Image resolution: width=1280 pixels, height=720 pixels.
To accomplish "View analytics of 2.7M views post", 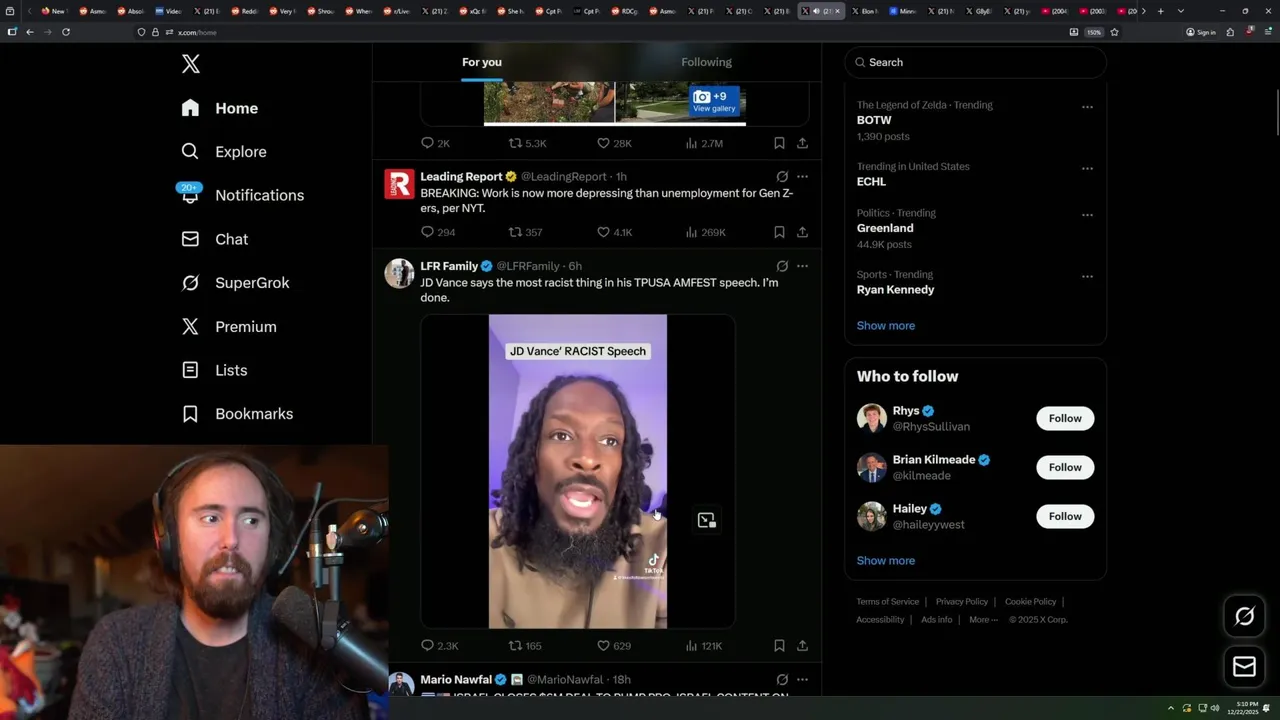I will [x=704, y=143].
